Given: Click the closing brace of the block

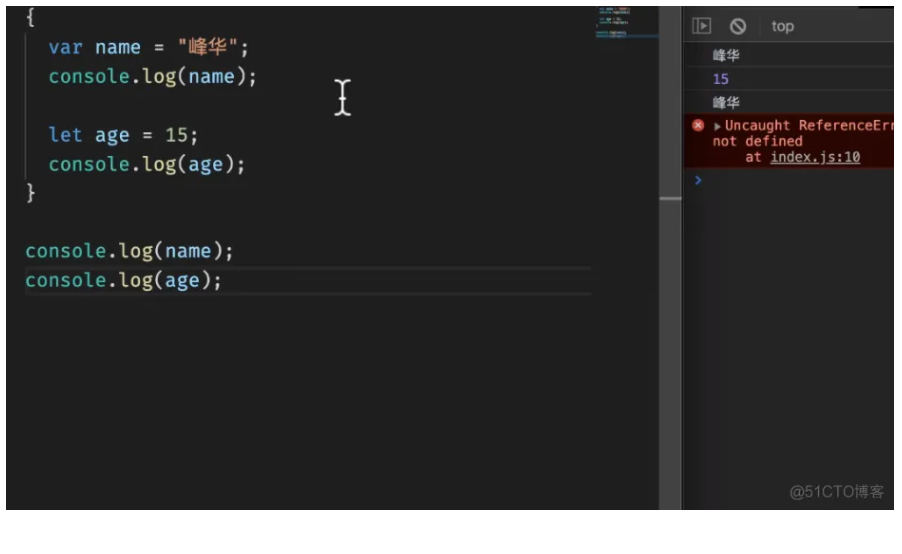Looking at the screenshot, I should tap(30, 193).
